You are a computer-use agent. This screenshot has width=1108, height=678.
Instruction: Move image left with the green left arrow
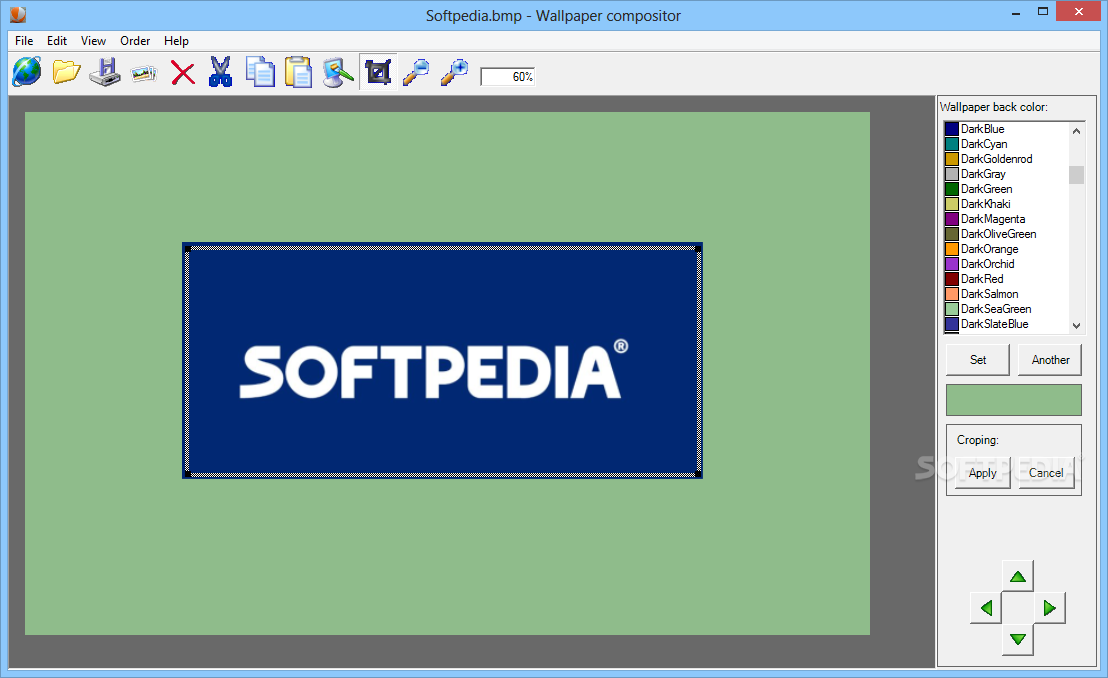coord(986,608)
